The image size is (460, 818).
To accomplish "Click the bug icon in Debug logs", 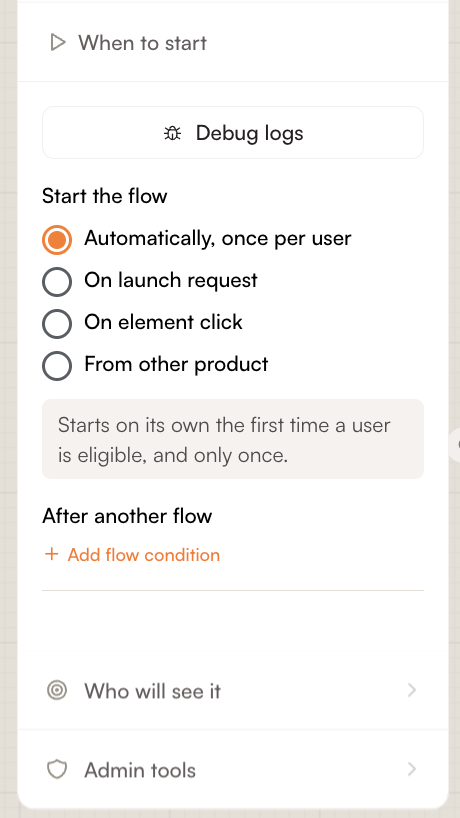I will 172,134.
